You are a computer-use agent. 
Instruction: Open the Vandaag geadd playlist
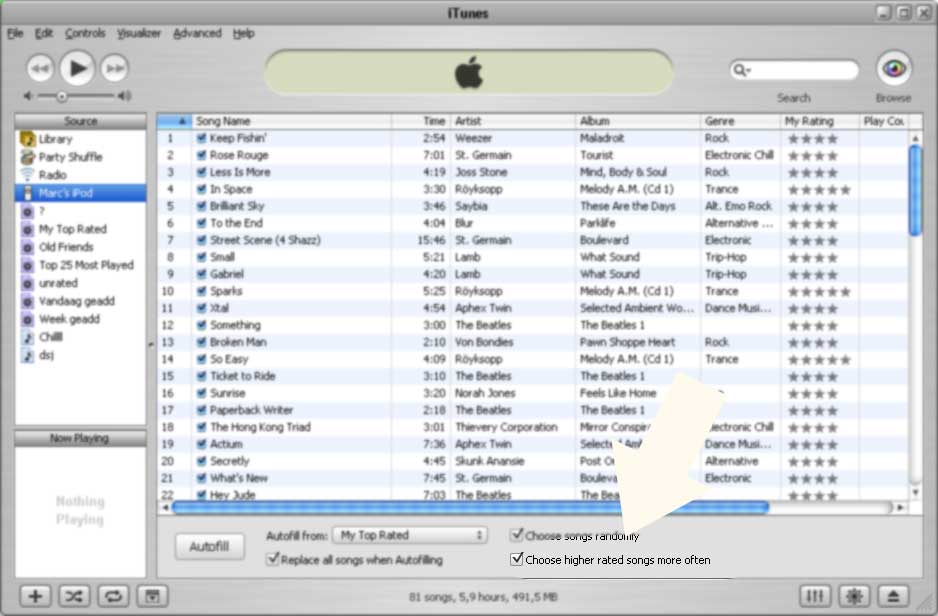coord(80,301)
